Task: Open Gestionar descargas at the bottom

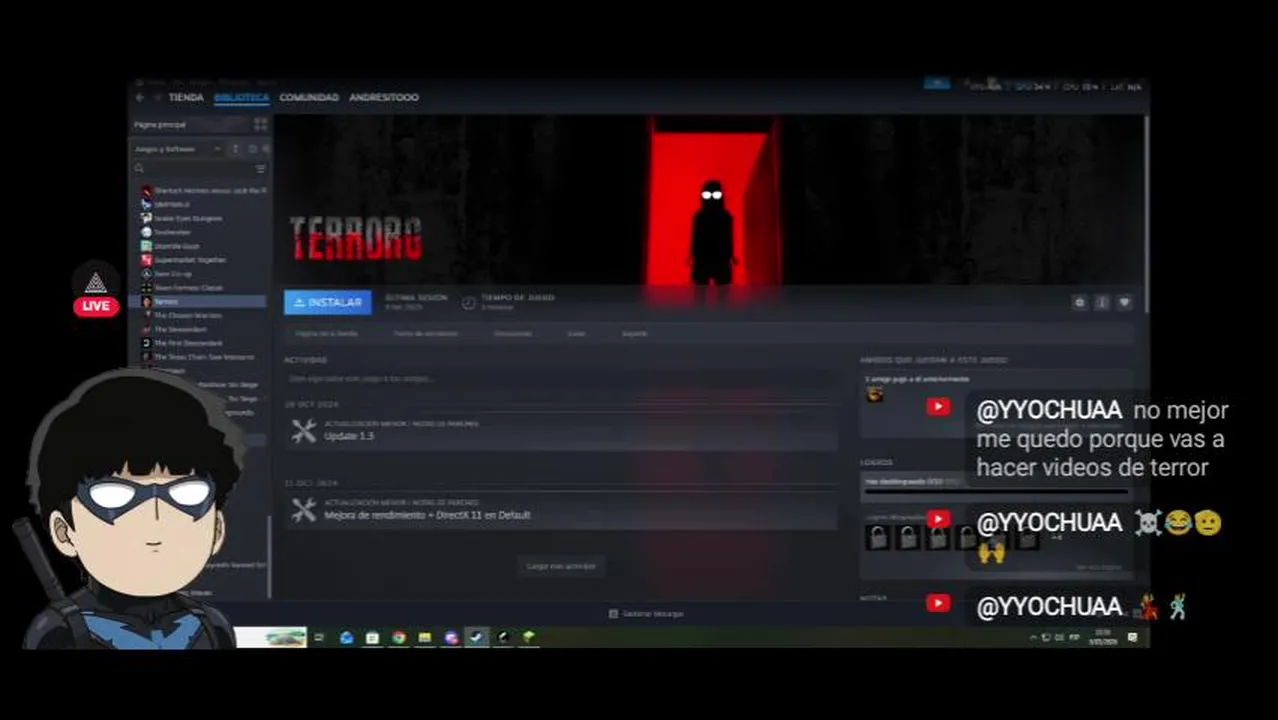Action: pyautogui.click(x=646, y=614)
